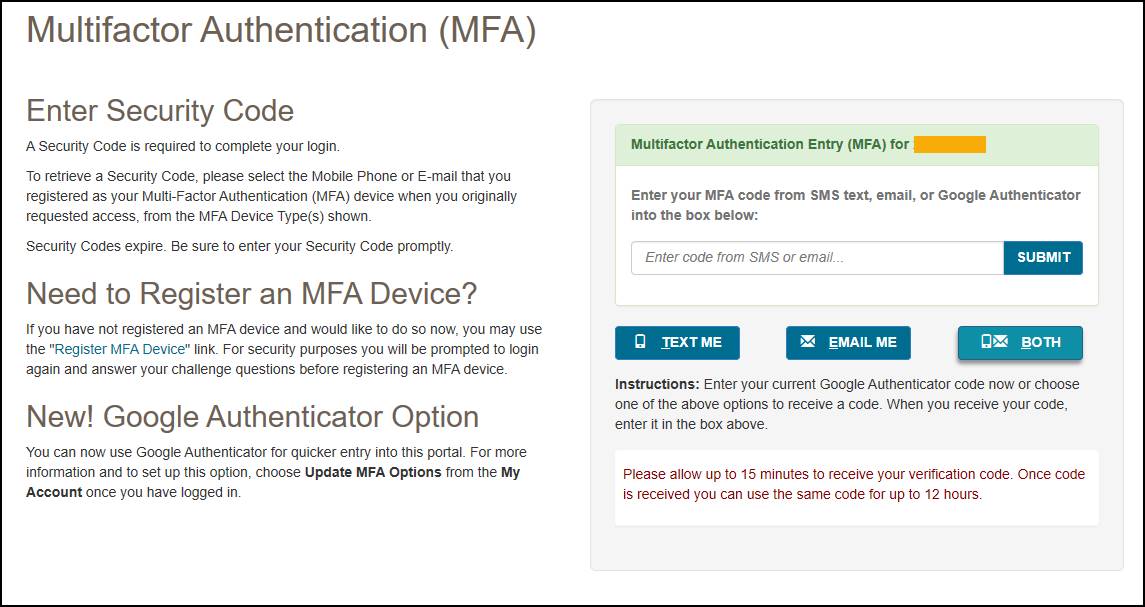This screenshot has height=607, width=1145.
Task: Click the green Multifactor Authentication Entry header
Action: [770, 145]
